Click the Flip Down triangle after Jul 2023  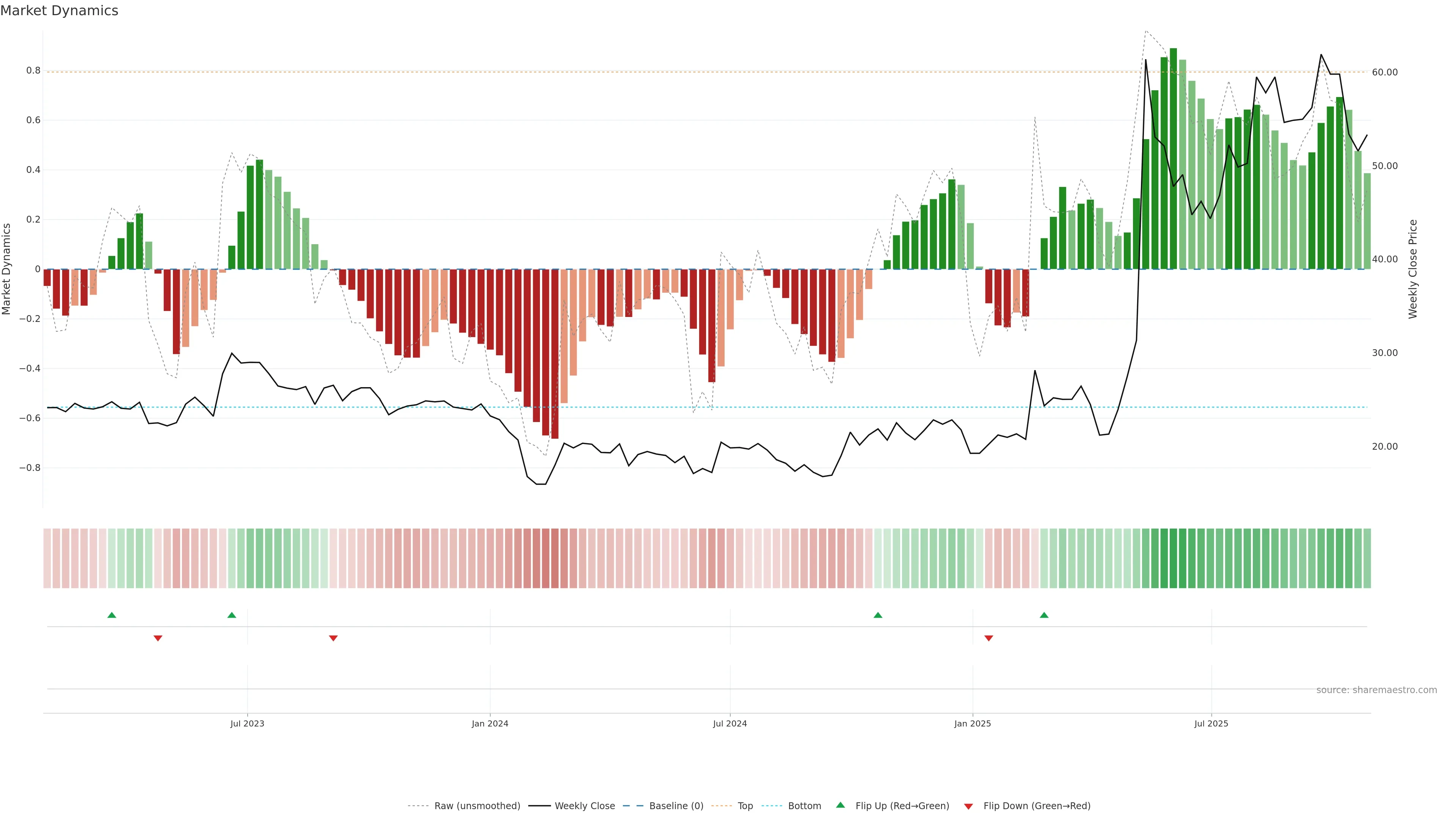pos(334,638)
